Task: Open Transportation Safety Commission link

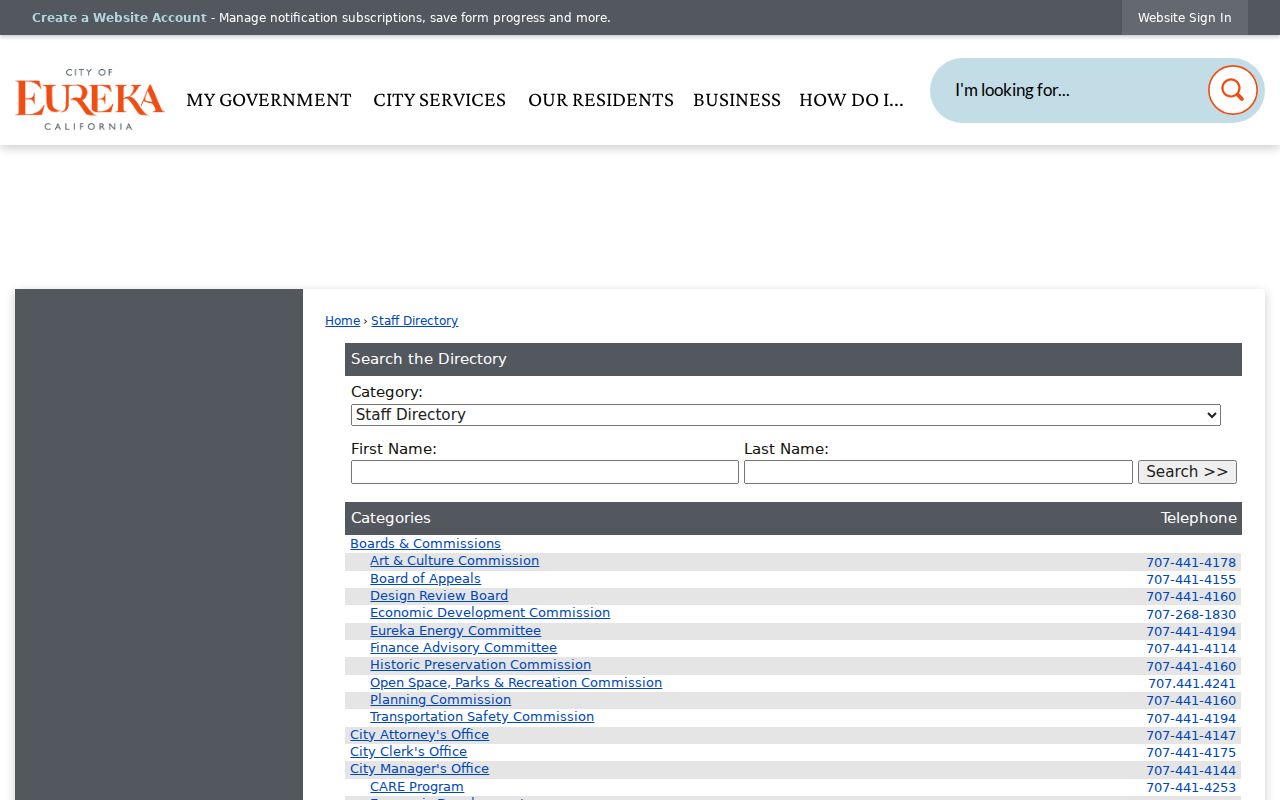Action: click(482, 717)
